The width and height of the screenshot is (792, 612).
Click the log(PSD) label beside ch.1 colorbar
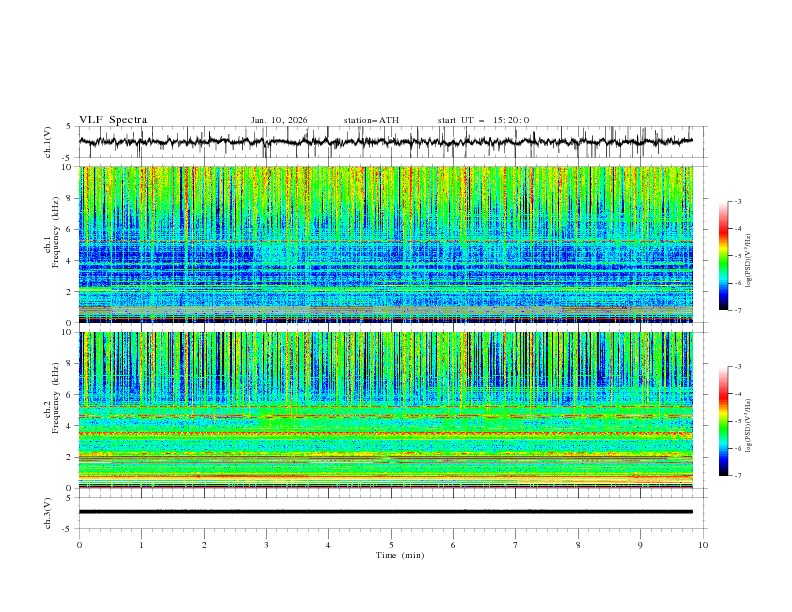point(749,261)
